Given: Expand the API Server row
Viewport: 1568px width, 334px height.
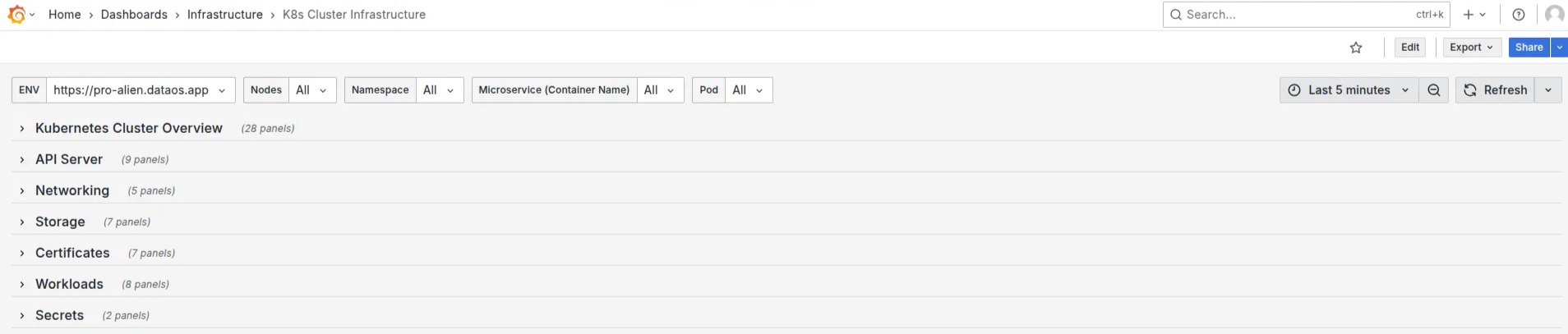Looking at the screenshot, I should 69,159.
